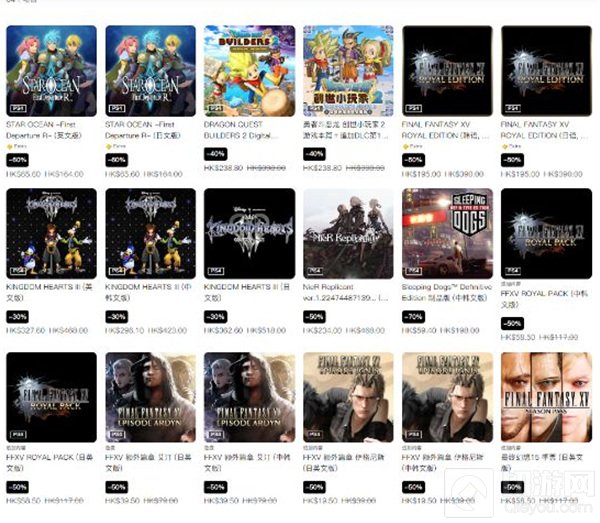
Task: Open the Chinese-cover Dragon Quest Builders 2 thumbnail
Action: point(348,71)
